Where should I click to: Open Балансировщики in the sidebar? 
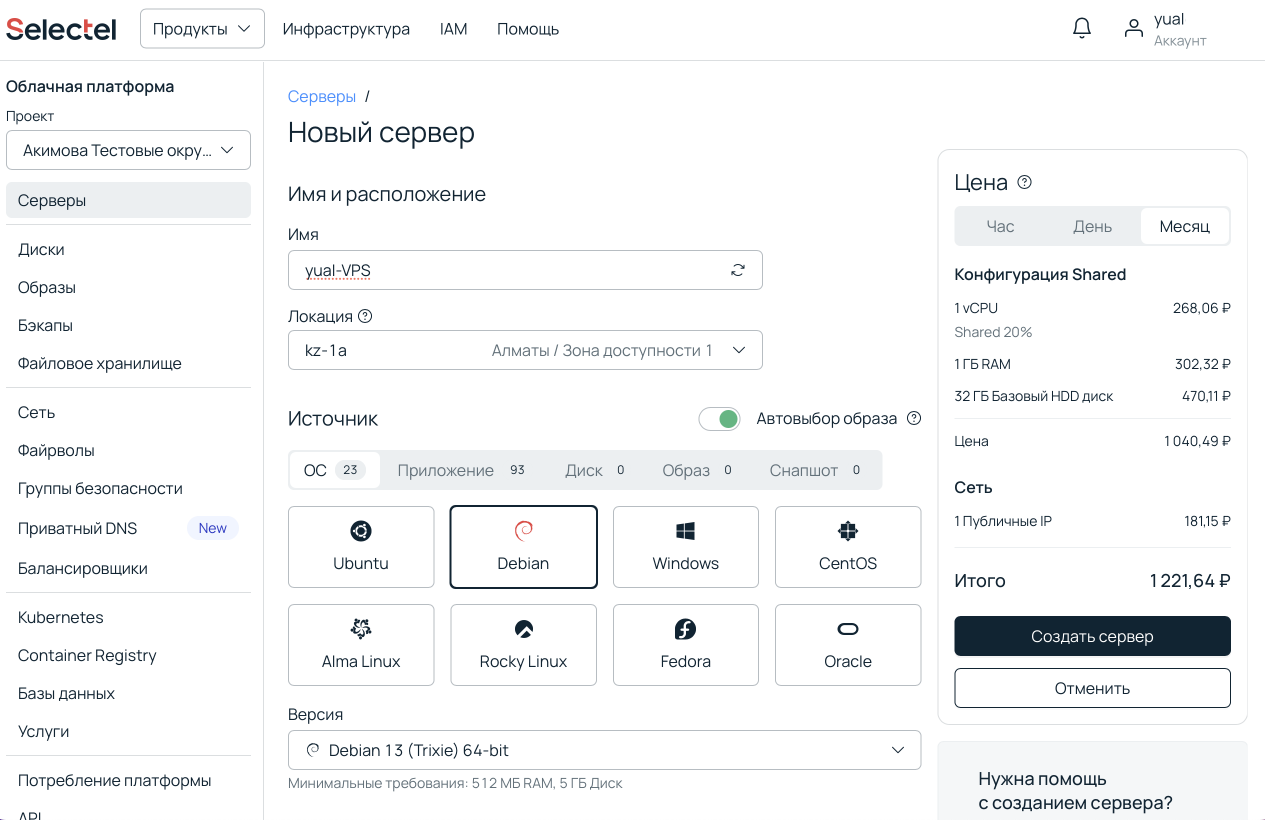point(128,568)
